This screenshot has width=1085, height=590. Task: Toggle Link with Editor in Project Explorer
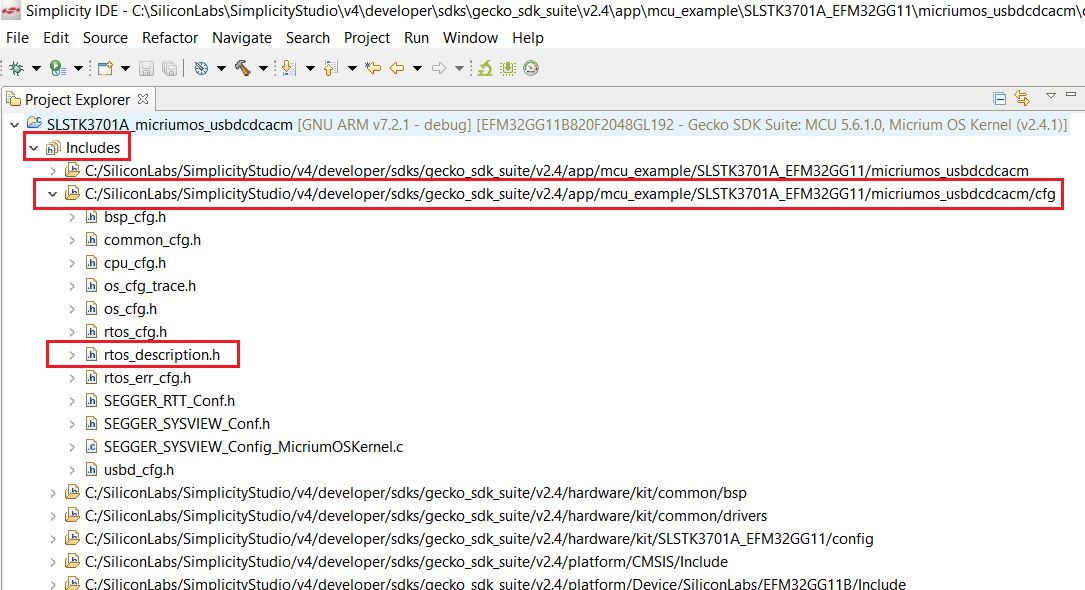[1021, 98]
